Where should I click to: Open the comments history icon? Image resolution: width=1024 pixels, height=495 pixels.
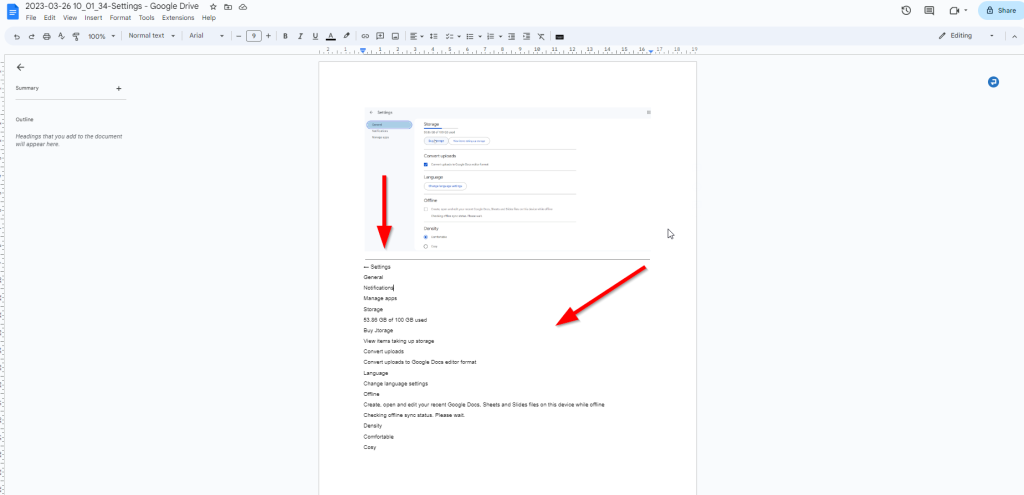coord(929,10)
